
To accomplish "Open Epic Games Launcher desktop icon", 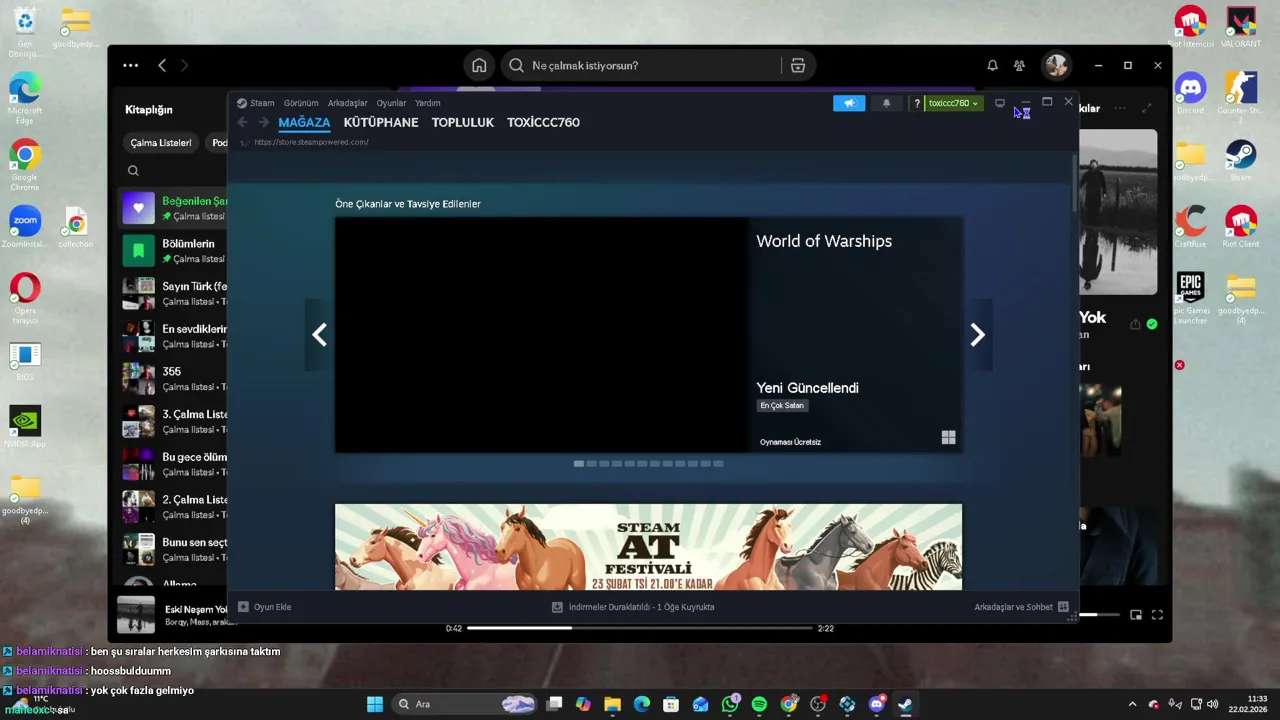I will pyautogui.click(x=1190, y=299).
